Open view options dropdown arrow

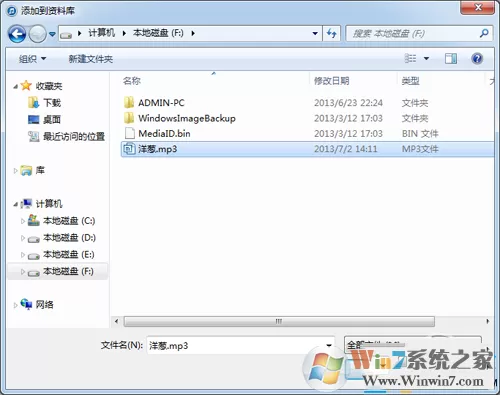click(x=426, y=59)
